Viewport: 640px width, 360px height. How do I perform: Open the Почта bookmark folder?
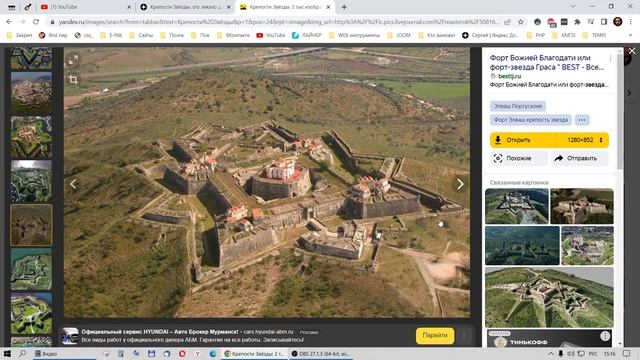tap(171, 36)
